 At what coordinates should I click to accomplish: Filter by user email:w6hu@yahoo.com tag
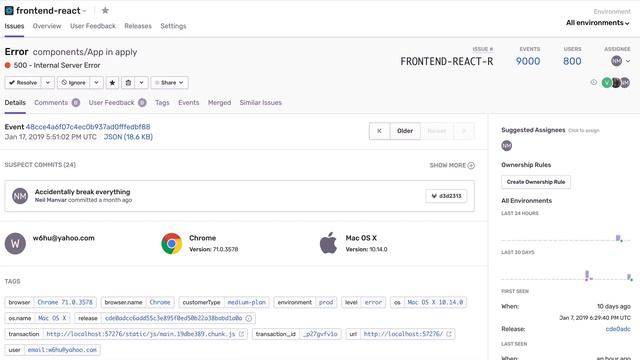[x=62, y=350]
